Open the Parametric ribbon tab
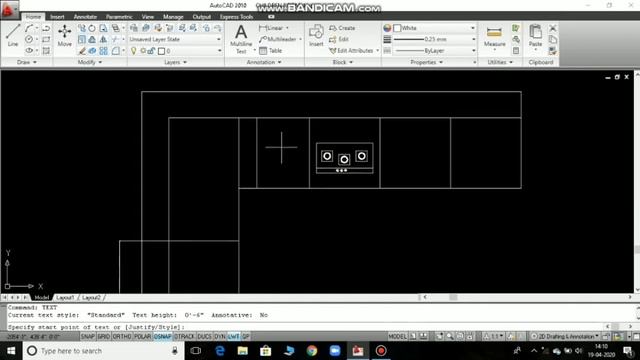640x360 pixels. tap(119, 17)
